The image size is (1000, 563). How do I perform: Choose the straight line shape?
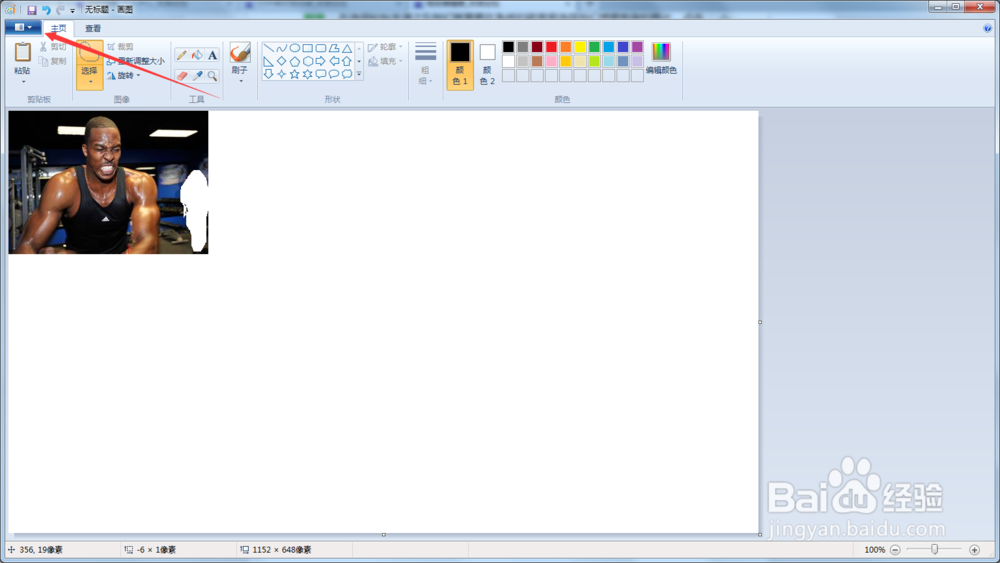(268, 48)
